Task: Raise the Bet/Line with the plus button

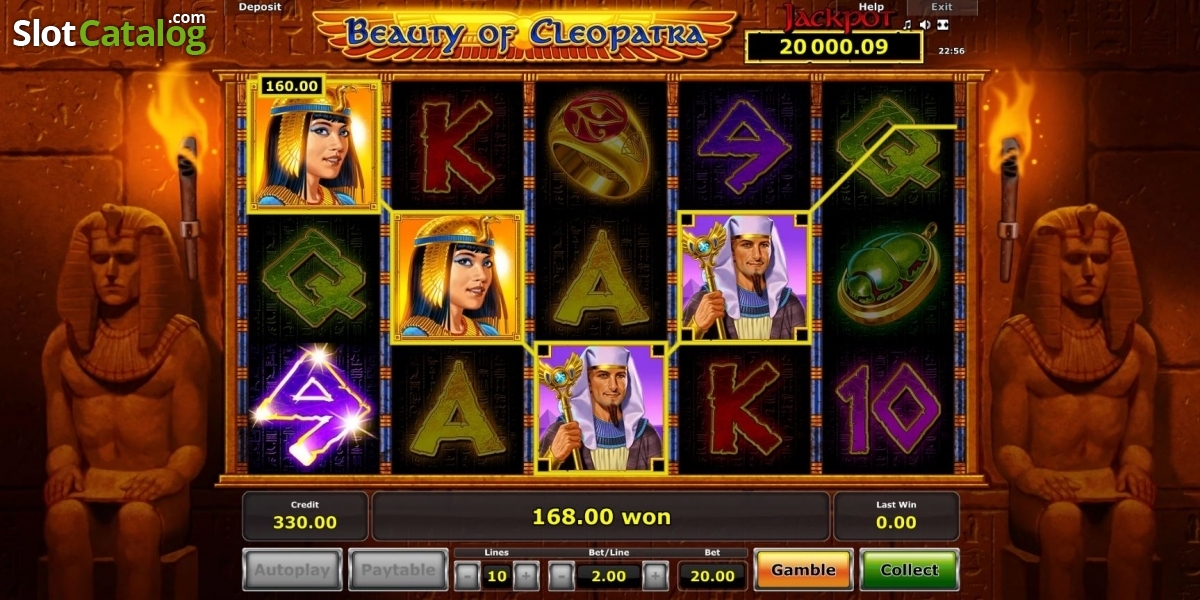Action: (655, 575)
